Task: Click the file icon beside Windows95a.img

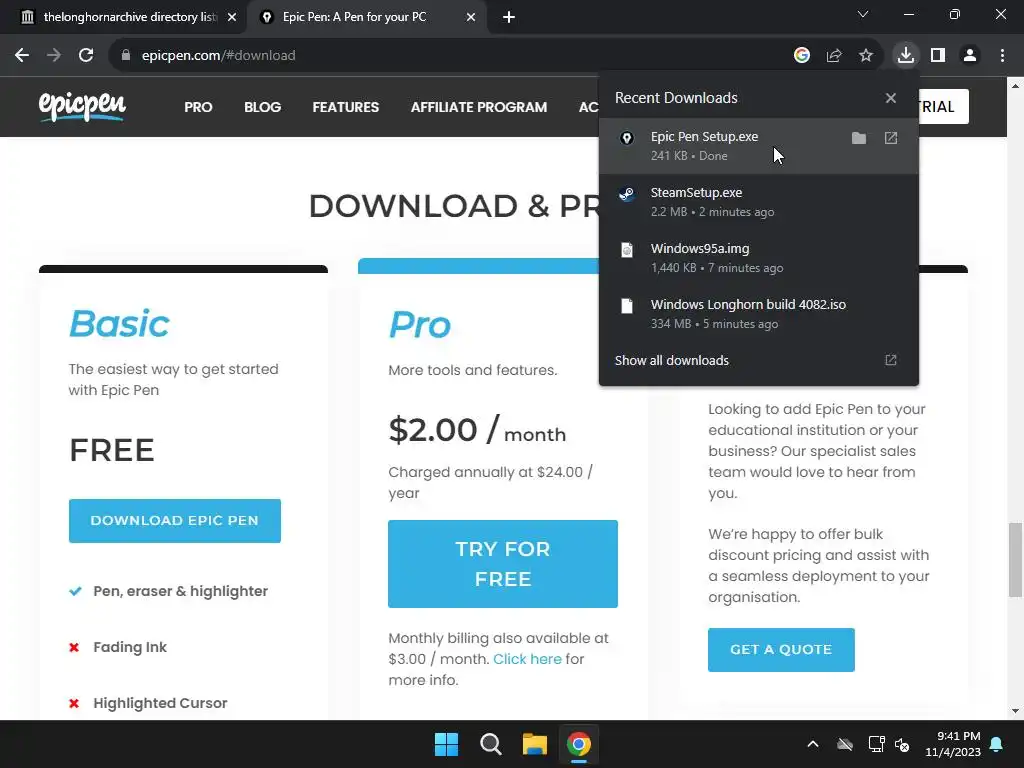Action: click(x=627, y=250)
